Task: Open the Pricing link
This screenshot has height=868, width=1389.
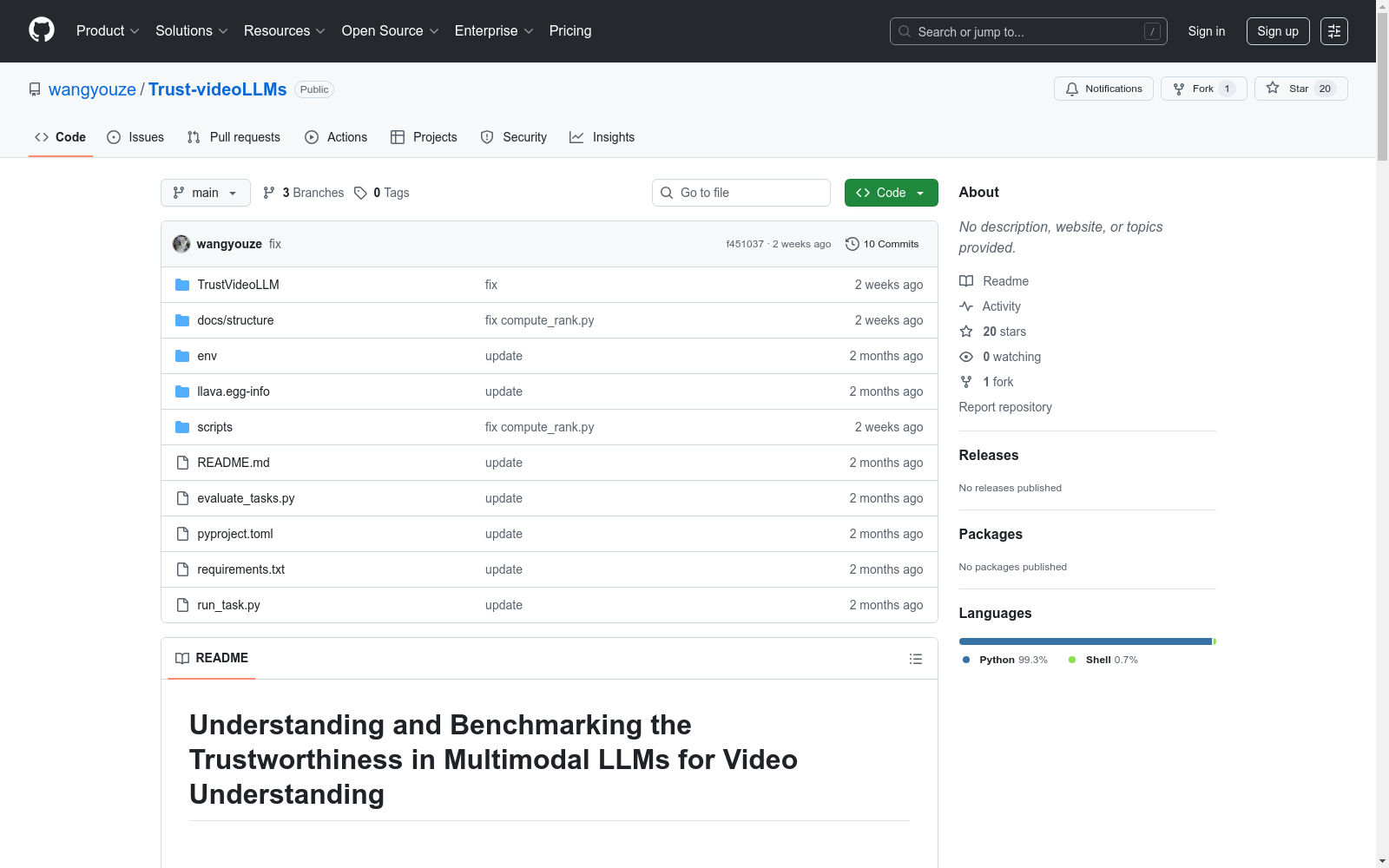Action: [x=570, y=31]
